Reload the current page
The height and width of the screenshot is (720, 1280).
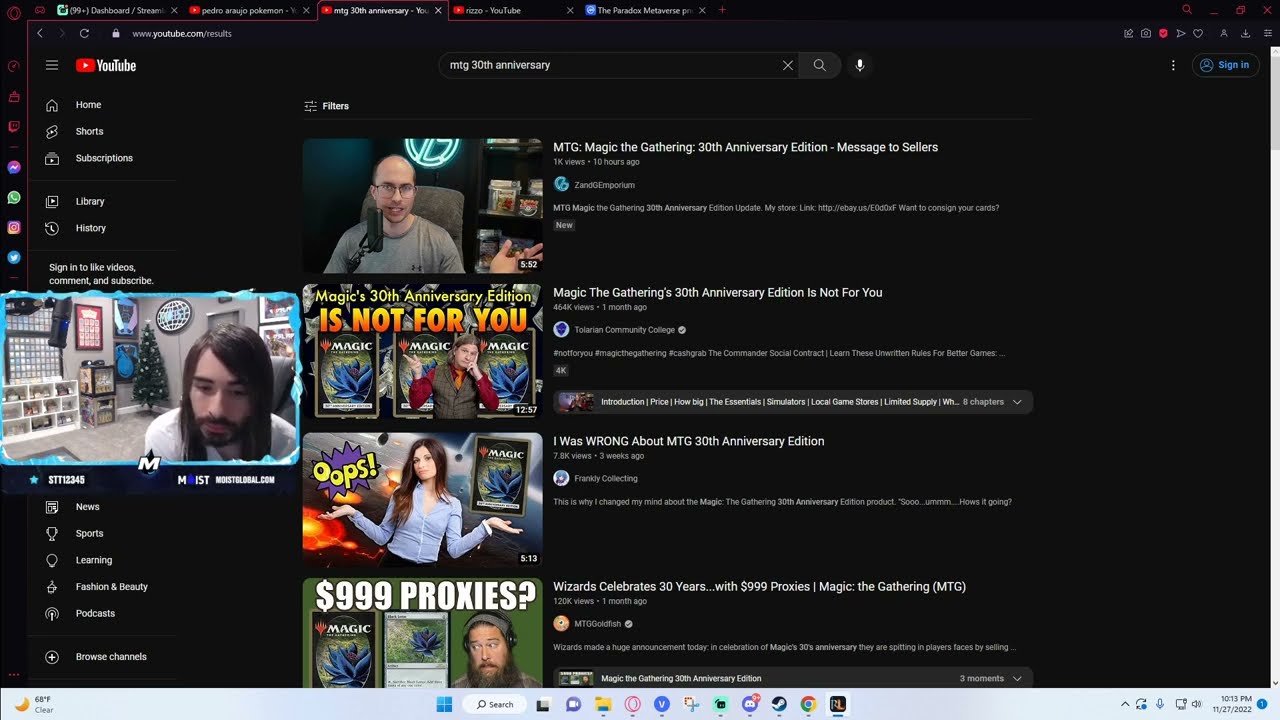coord(84,33)
